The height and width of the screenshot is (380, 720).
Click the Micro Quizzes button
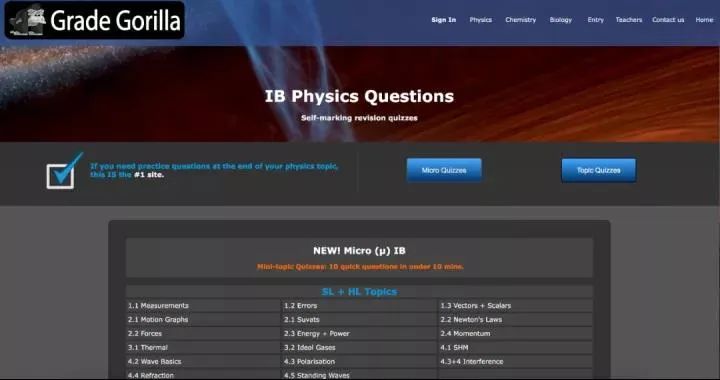tap(444, 170)
